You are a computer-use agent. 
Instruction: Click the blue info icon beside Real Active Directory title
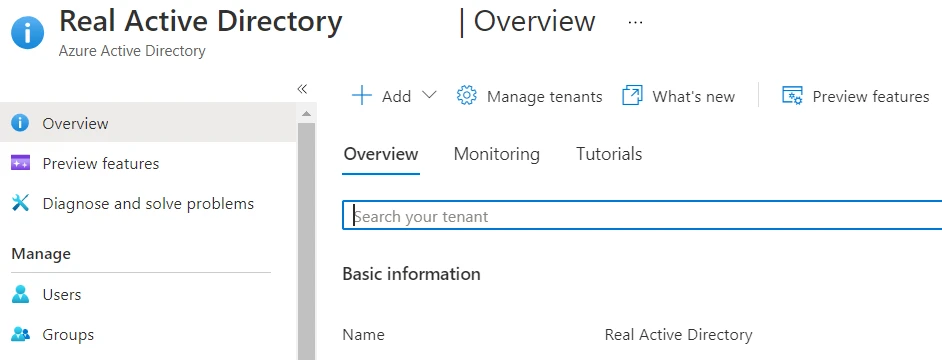[27, 32]
